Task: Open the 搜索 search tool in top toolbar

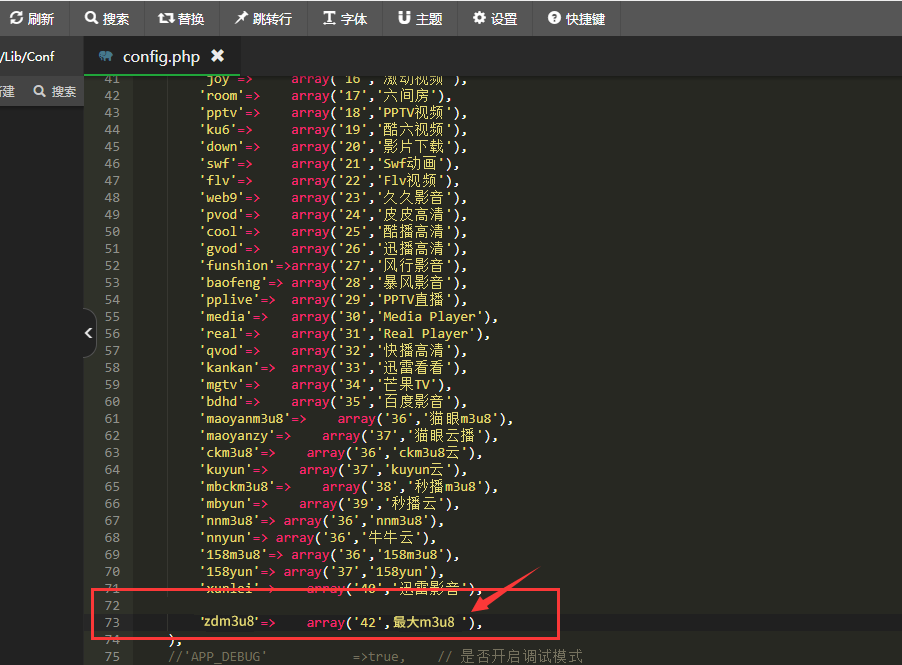Action: point(107,18)
